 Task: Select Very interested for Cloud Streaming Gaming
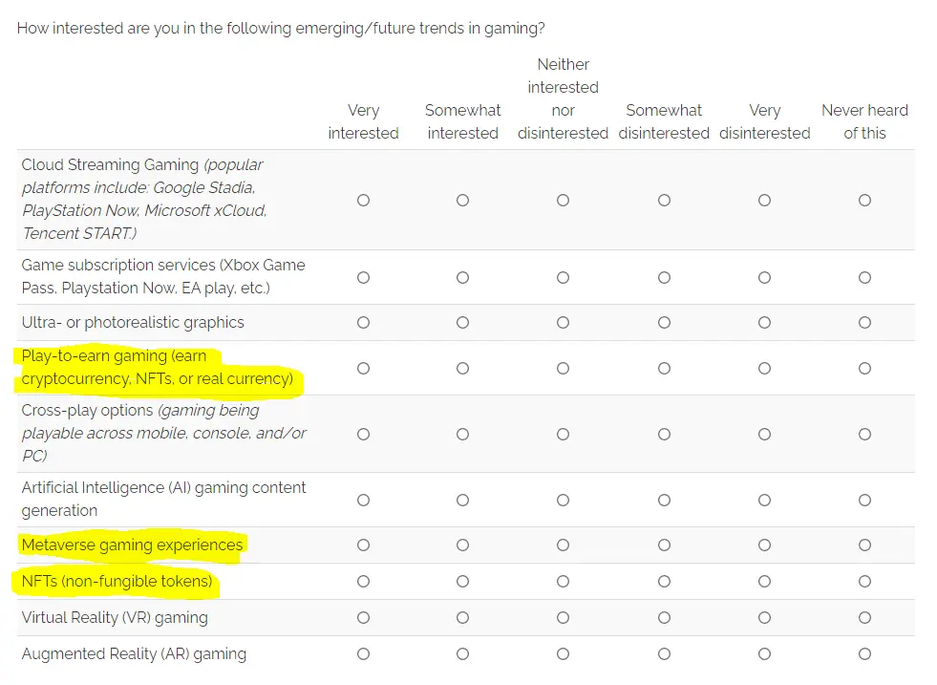pyautogui.click(x=363, y=200)
